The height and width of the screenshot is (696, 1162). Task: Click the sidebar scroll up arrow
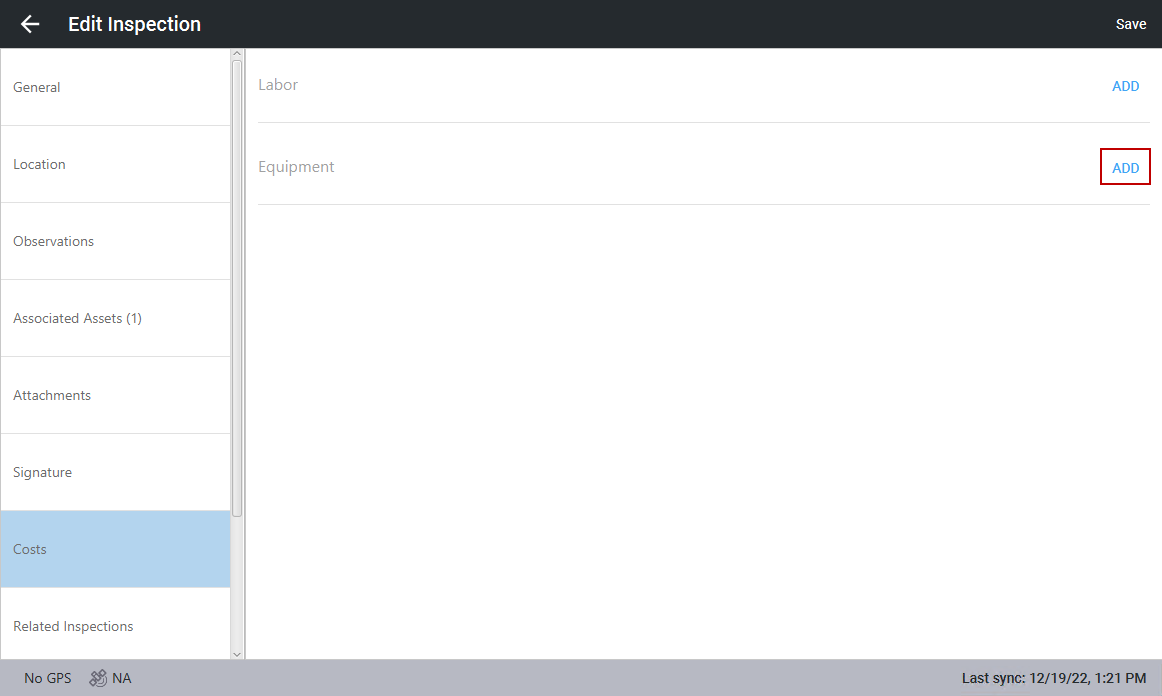237,54
